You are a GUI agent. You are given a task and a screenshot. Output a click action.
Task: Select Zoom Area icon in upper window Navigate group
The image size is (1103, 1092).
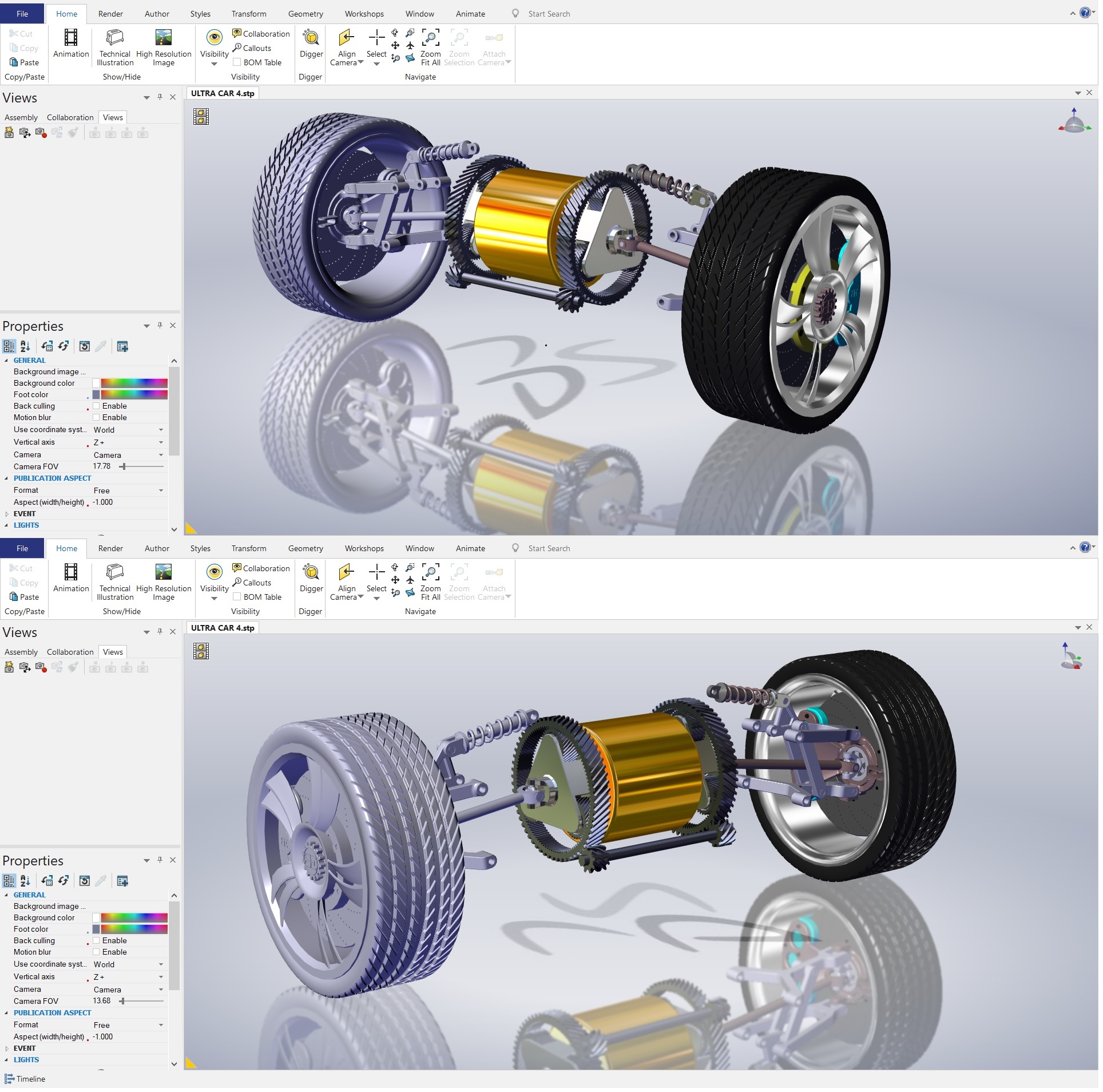410,33
